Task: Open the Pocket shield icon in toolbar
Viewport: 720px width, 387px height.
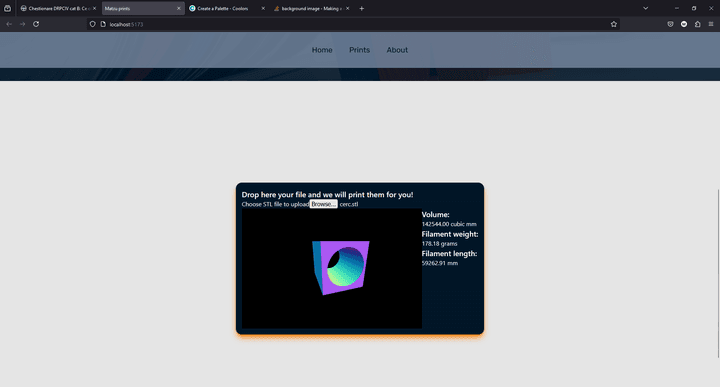Action: tap(670, 24)
